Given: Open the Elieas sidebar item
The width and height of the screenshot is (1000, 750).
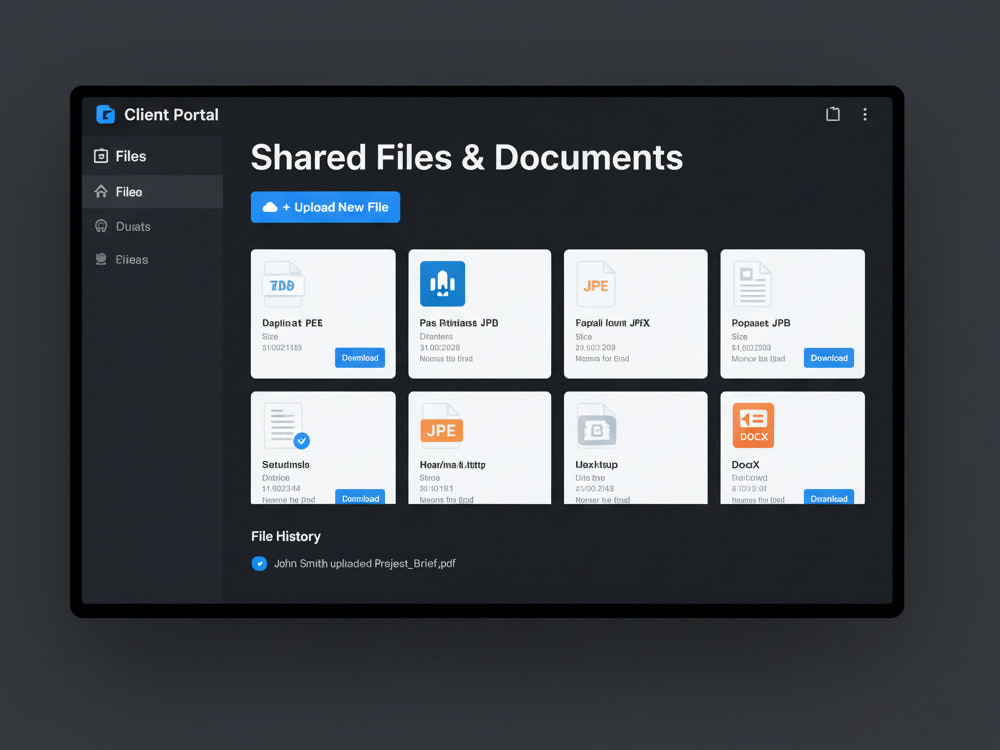Looking at the screenshot, I should pyautogui.click(x=152, y=260).
